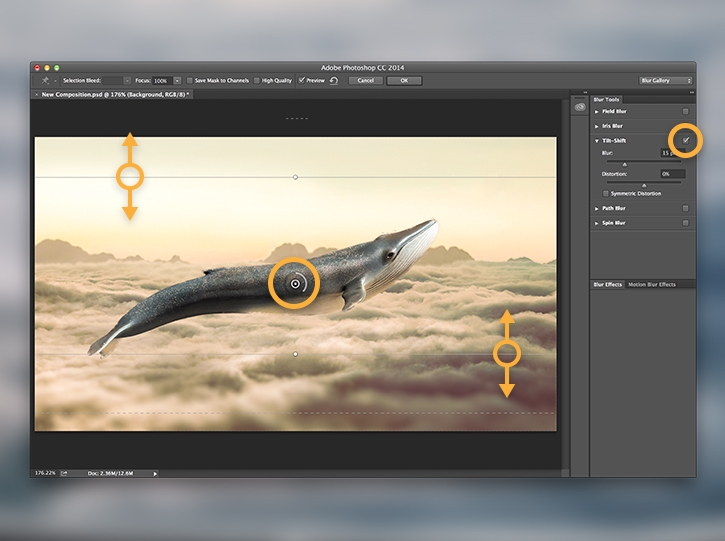The height and width of the screenshot is (541, 725).
Task: Click the Distortion slider handle
Action: (x=644, y=185)
